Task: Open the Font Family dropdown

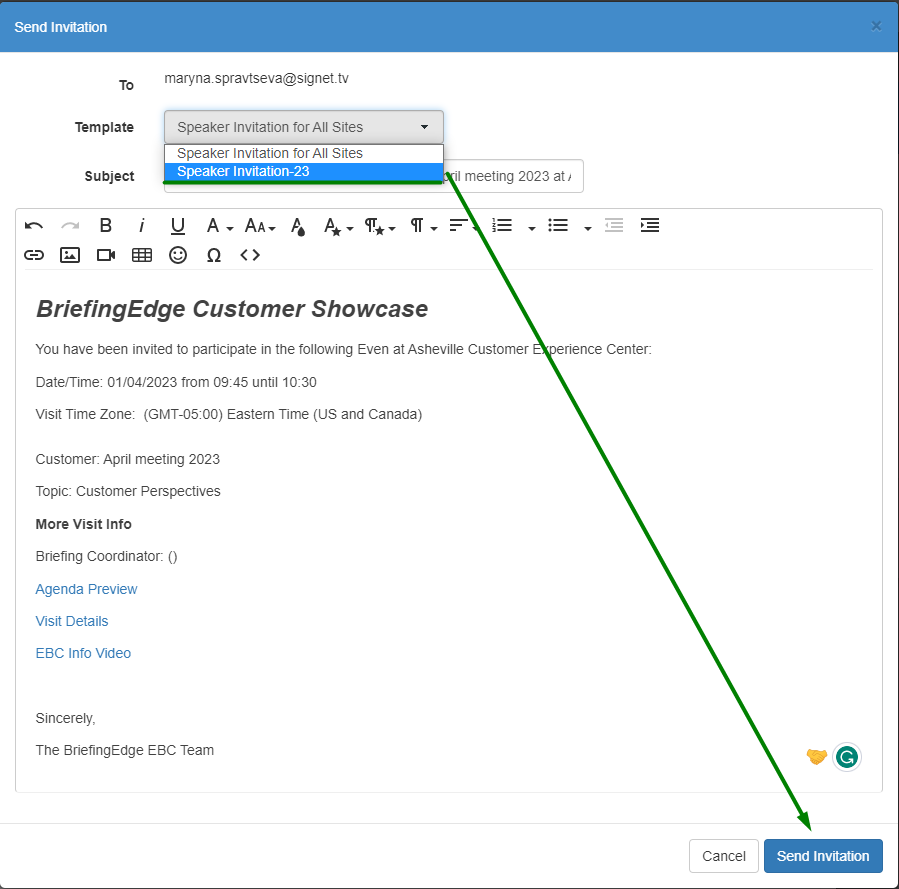Action: [219, 226]
